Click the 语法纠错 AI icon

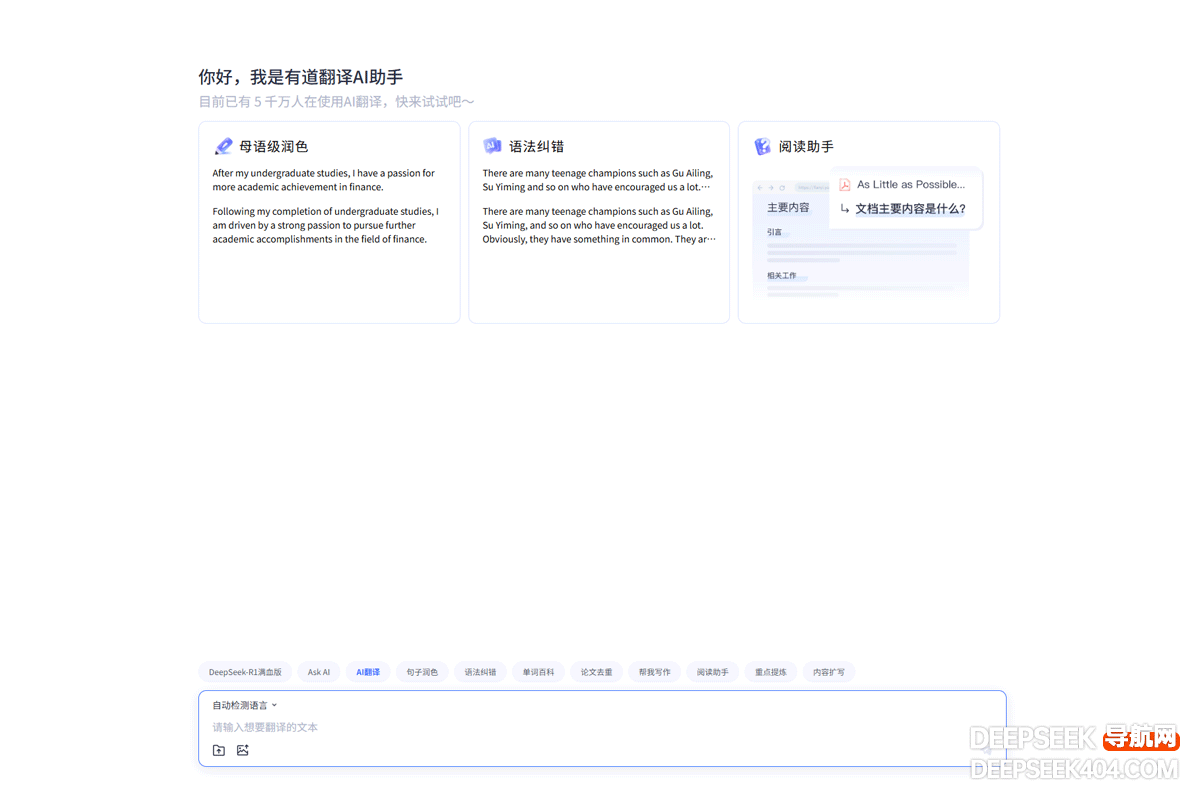coord(492,146)
